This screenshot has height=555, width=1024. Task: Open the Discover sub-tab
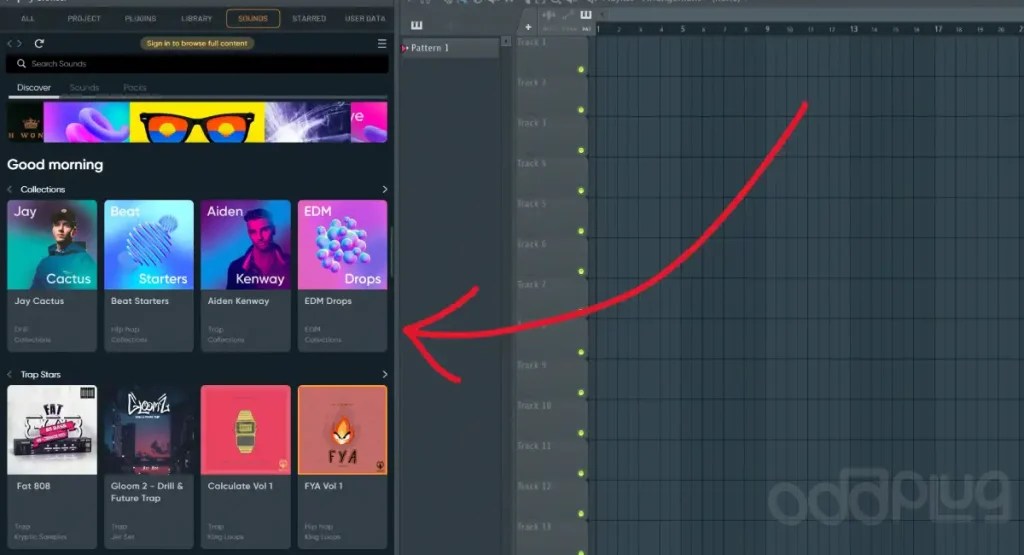[x=34, y=87]
